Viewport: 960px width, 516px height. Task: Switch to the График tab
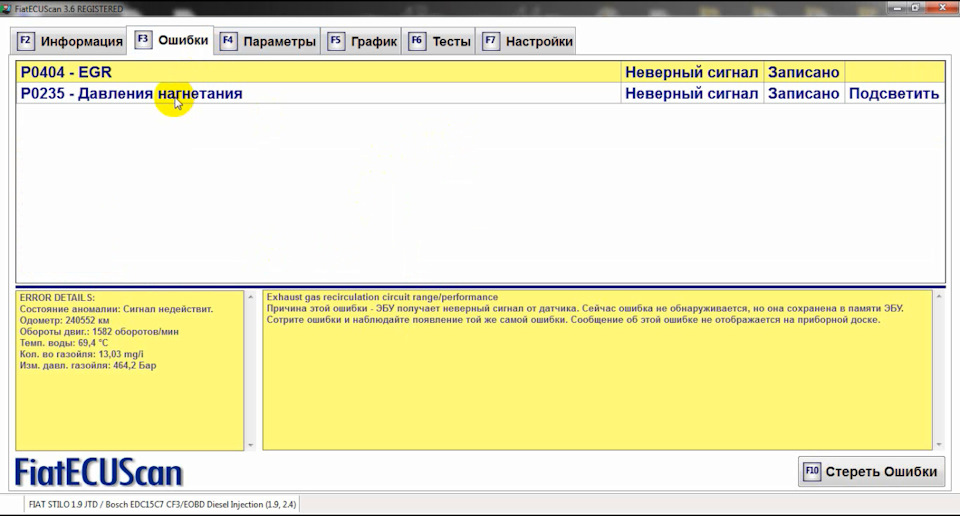coord(362,41)
